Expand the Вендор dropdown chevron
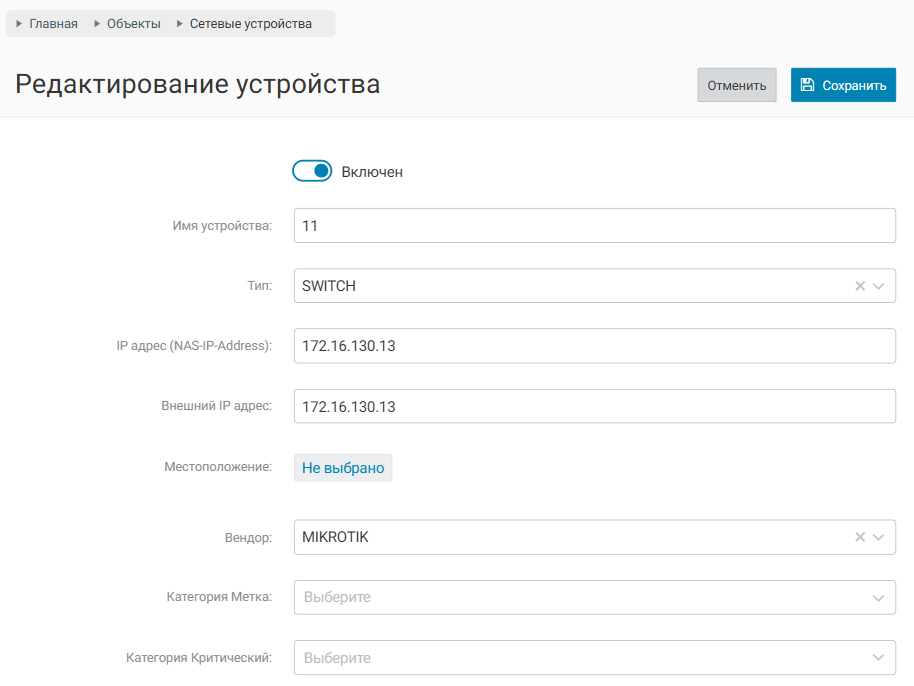The height and width of the screenshot is (686, 914). click(879, 537)
